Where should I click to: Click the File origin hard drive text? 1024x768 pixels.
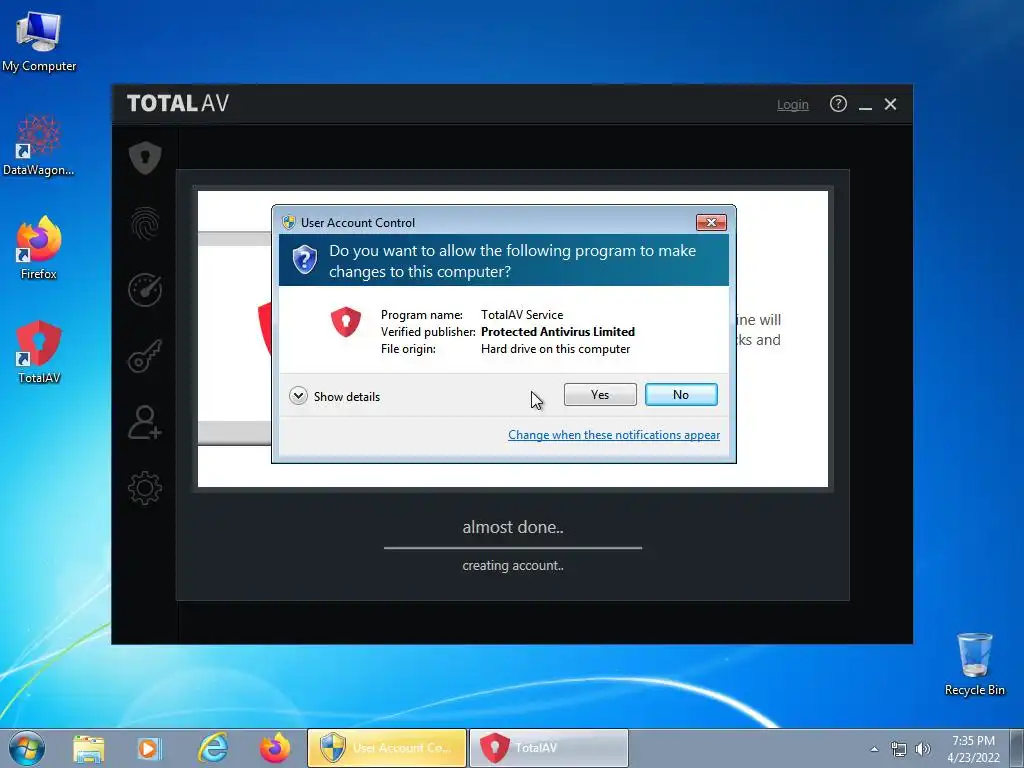[x=555, y=349]
